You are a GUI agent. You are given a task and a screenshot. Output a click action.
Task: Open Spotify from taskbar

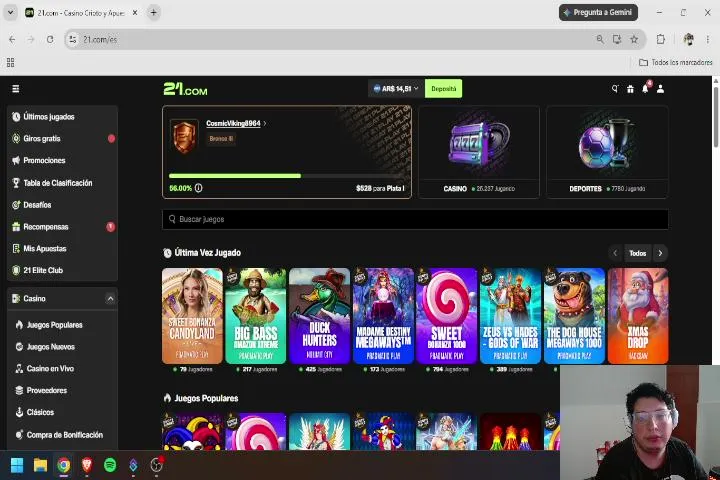point(110,465)
